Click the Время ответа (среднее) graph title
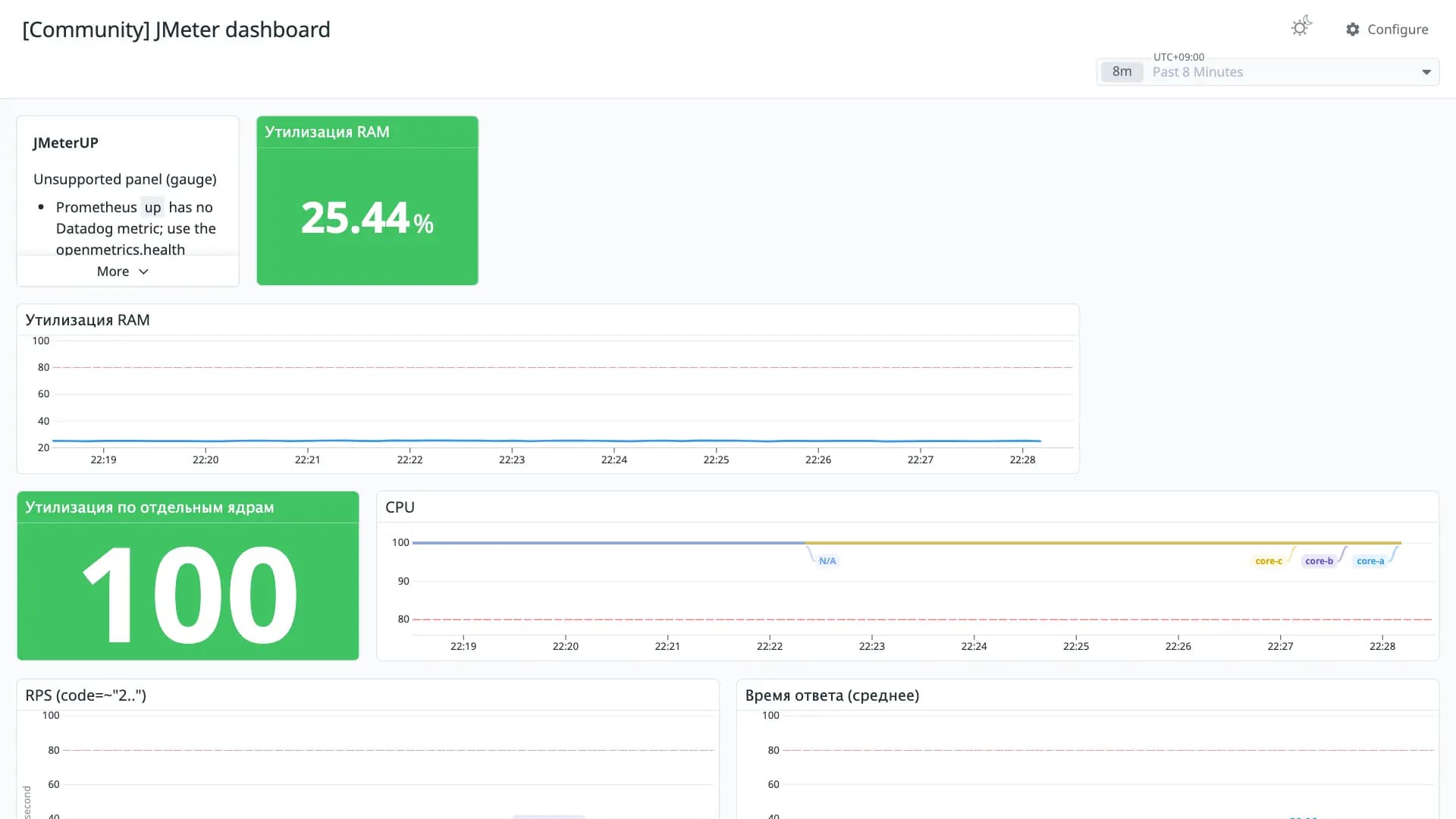Screen dimensions: 1456x819 tap(832, 695)
